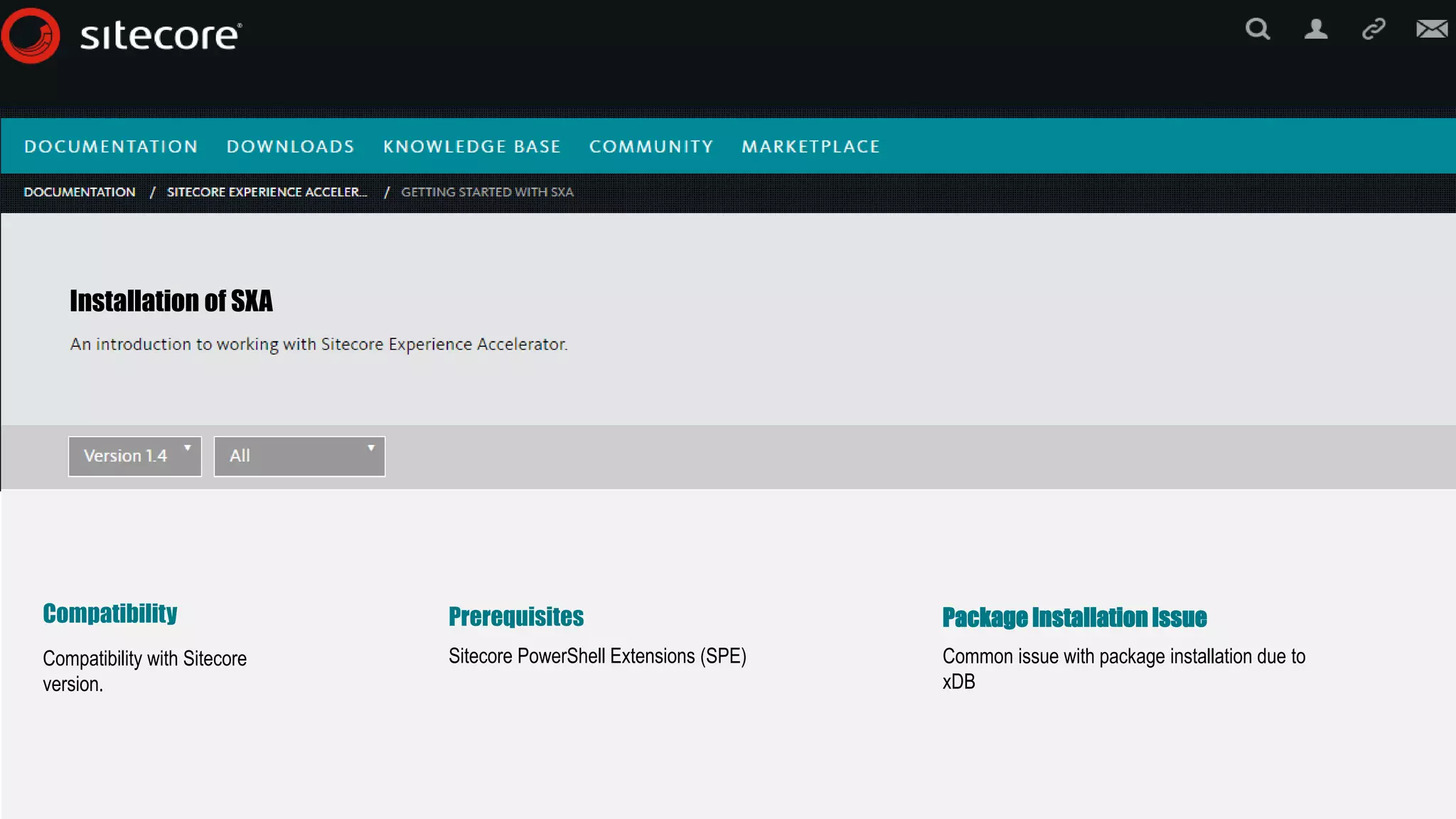Click the envelope mail icon
Image resolution: width=1456 pixels, height=819 pixels.
1431,29
